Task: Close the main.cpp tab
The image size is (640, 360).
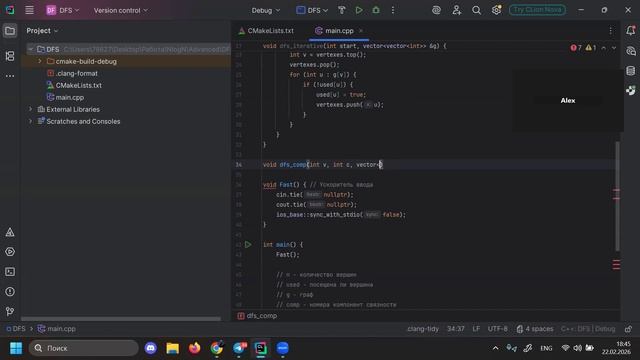Action: click(361, 31)
